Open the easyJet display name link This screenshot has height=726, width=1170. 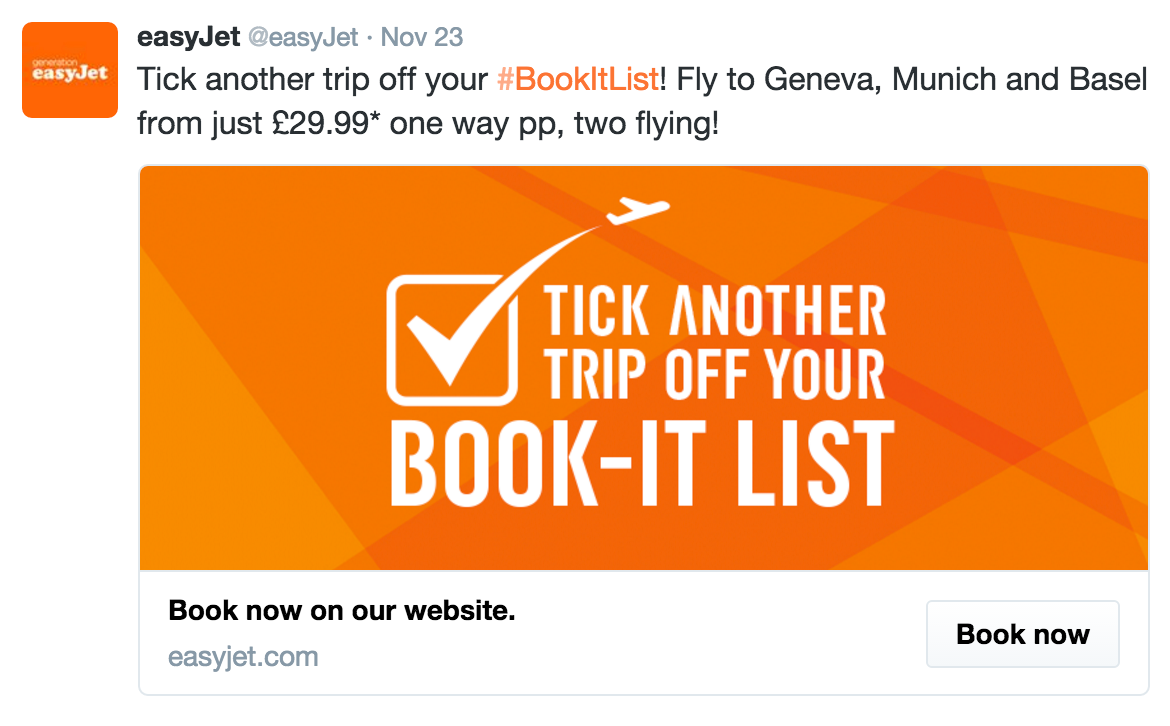189,37
